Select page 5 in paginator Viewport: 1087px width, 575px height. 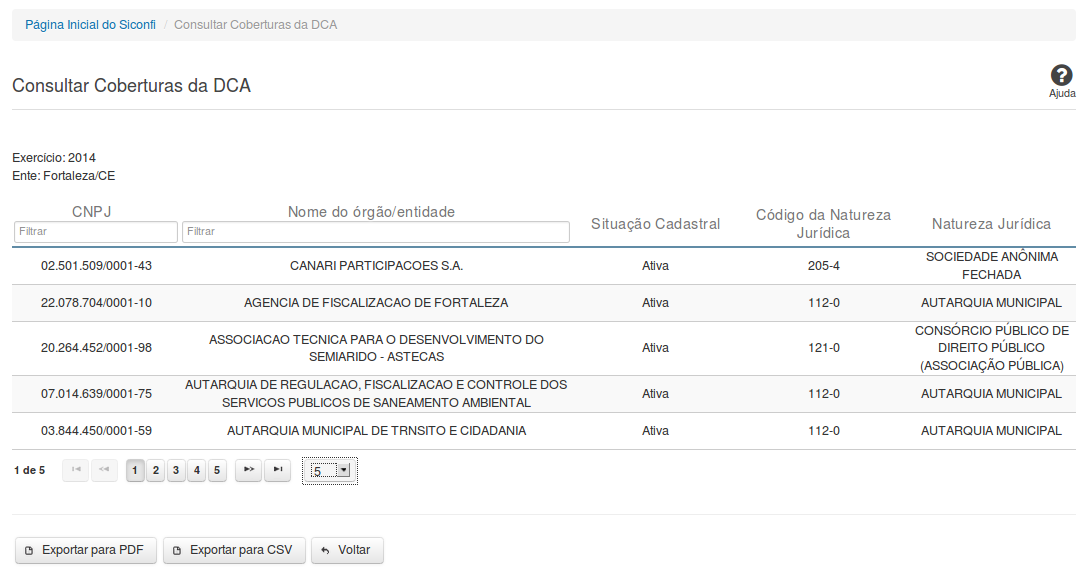click(217, 470)
